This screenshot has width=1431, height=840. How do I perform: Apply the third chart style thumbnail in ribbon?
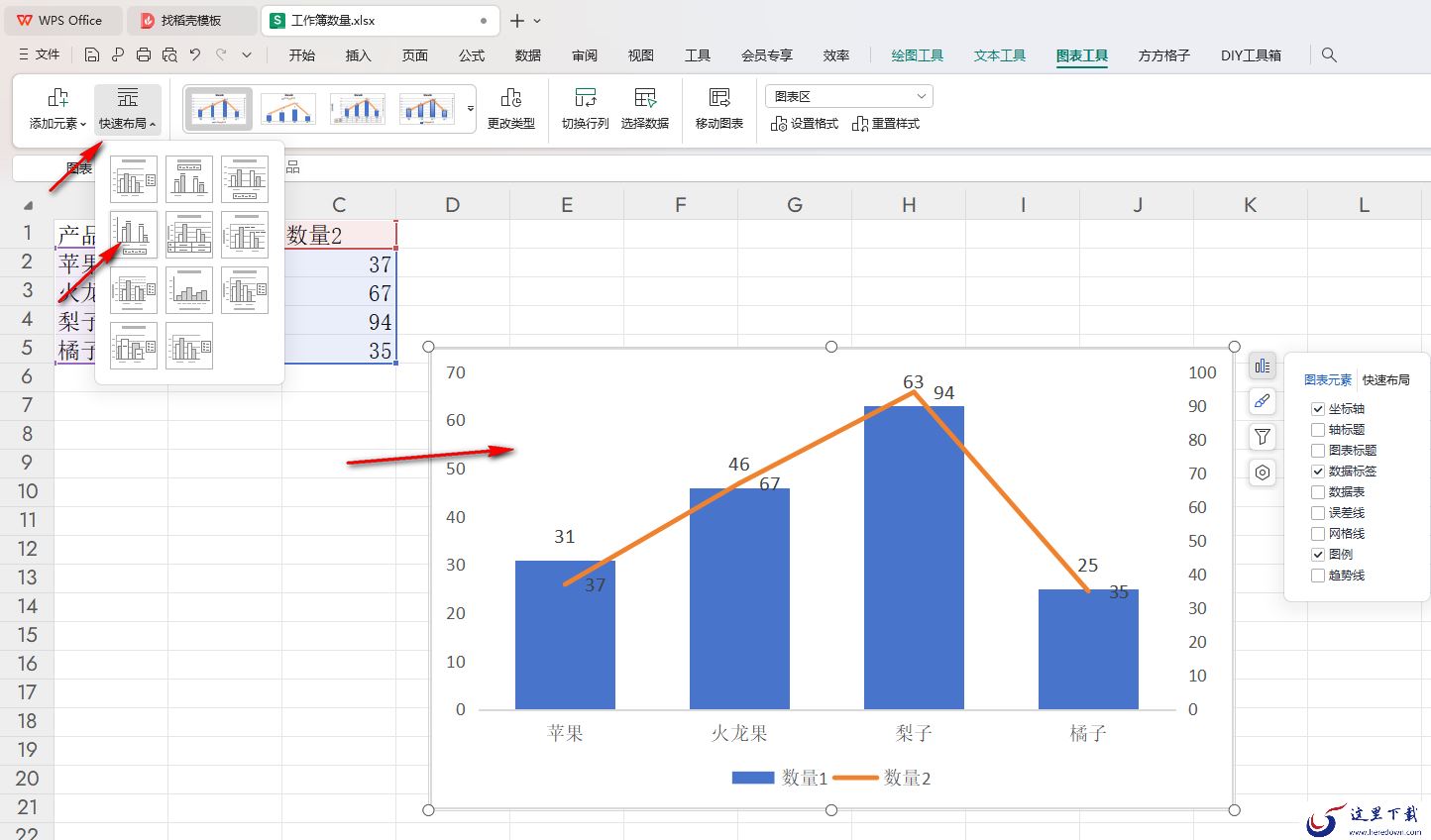coord(358,108)
